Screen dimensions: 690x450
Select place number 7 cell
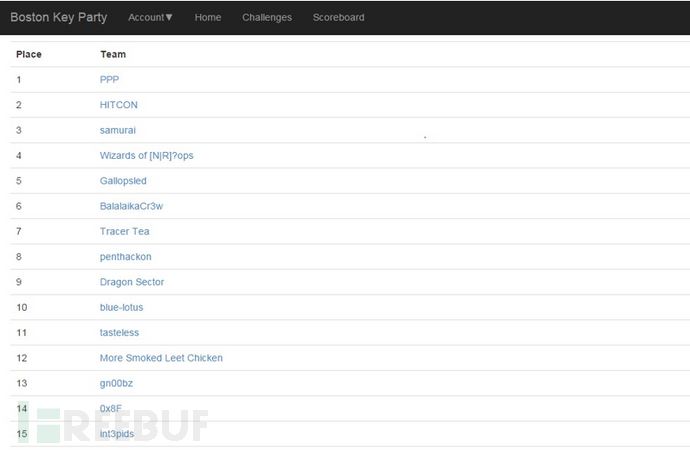coord(18,231)
